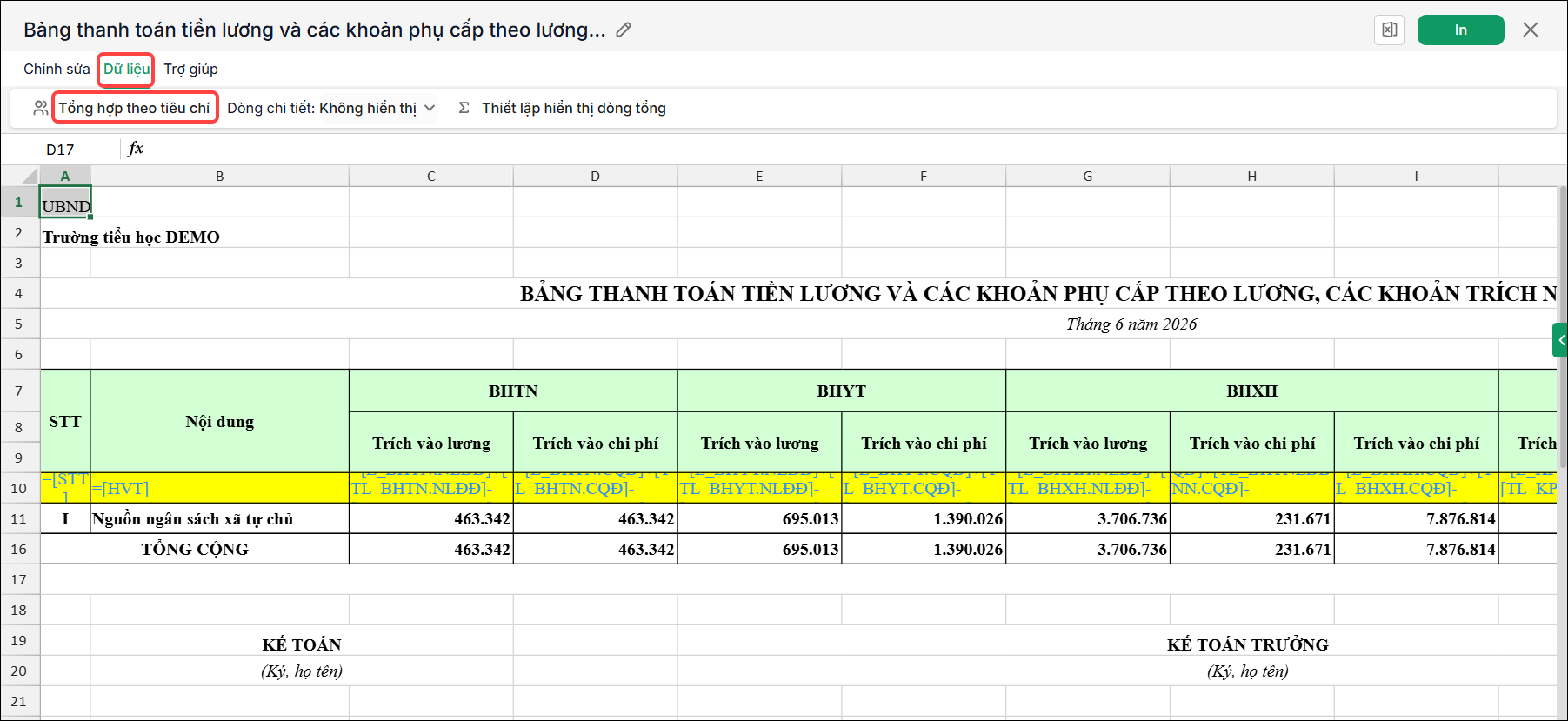Open the Trợ giúp menu
Screen dimensions: 1568x721
tap(190, 69)
